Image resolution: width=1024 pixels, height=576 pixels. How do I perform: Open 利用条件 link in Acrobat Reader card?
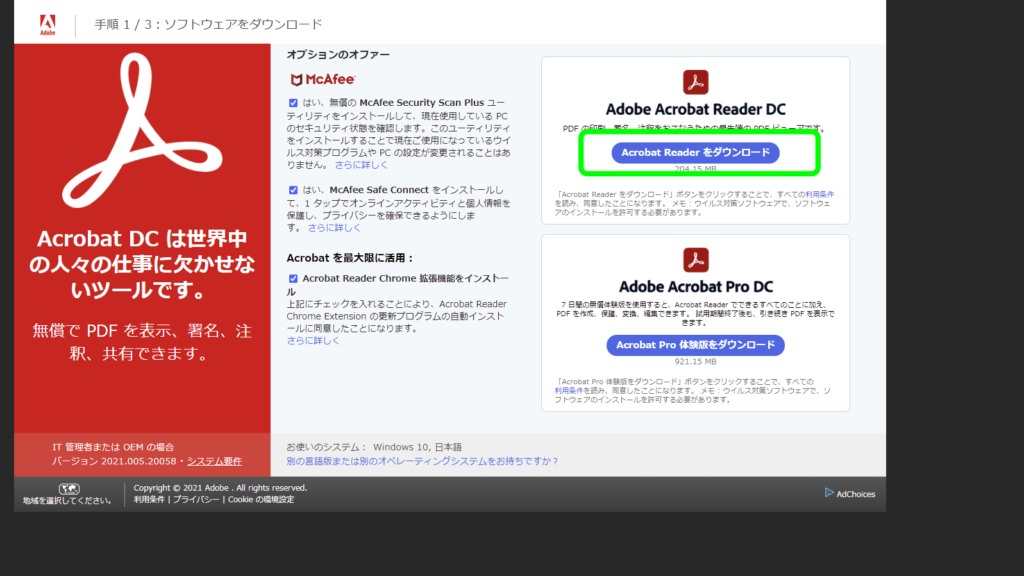[820, 195]
